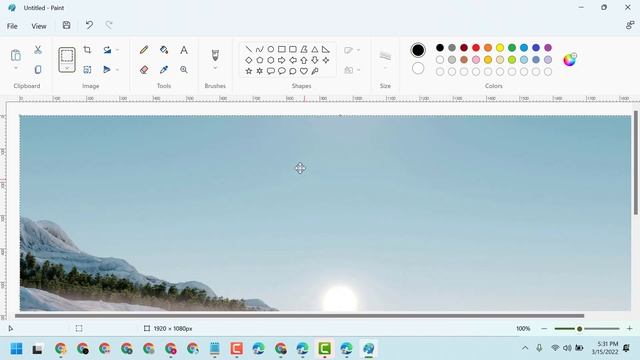Expand the Rotate dropdown arrow

[117, 50]
